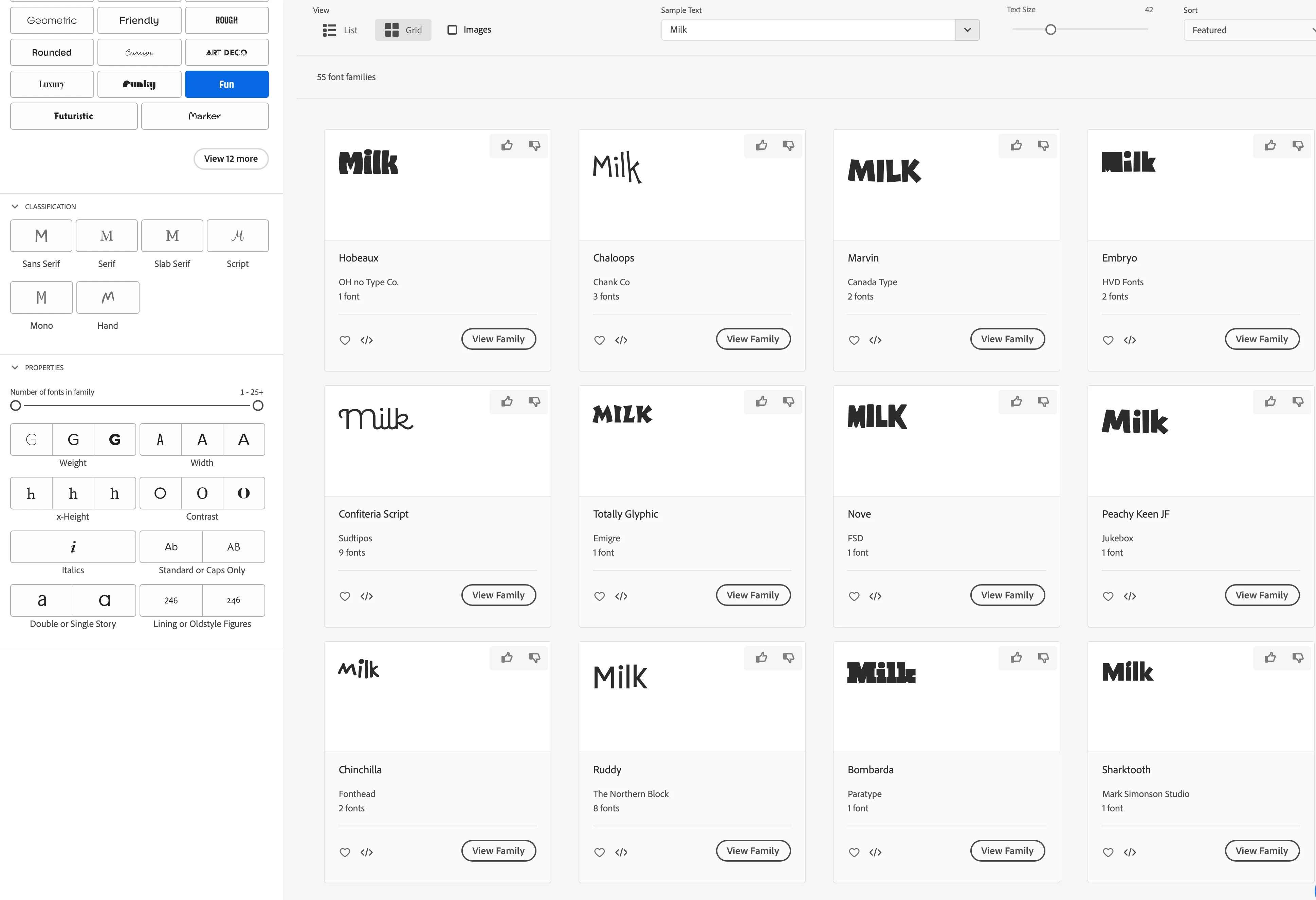Thumbs up the Hobeaux font
This screenshot has height=900, width=1316.
(x=507, y=146)
